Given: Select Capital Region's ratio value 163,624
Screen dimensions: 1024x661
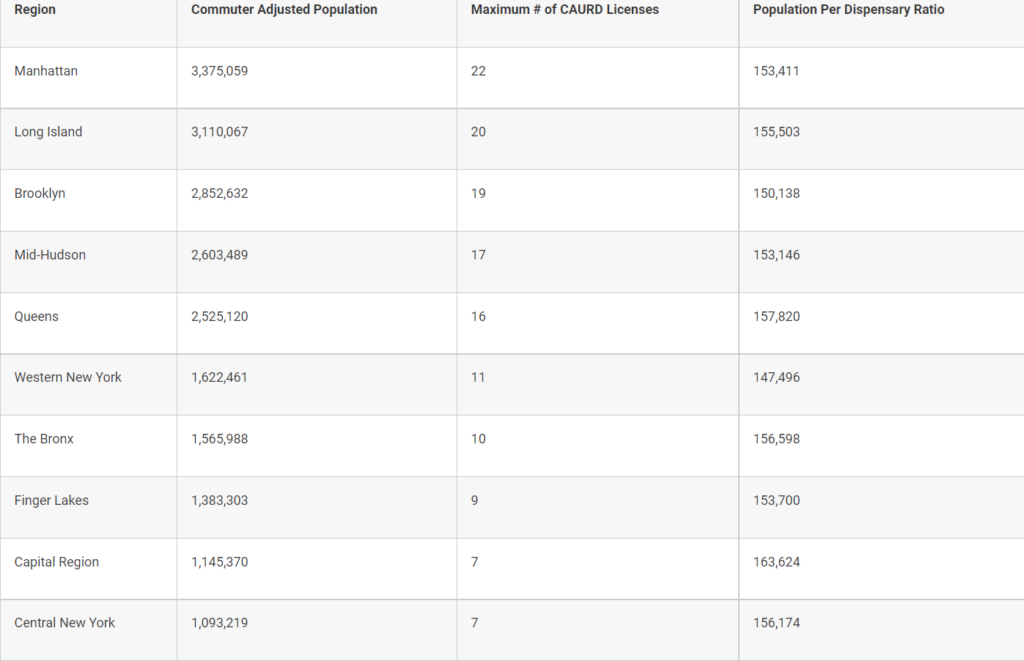Looking at the screenshot, I should click(776, 562).
